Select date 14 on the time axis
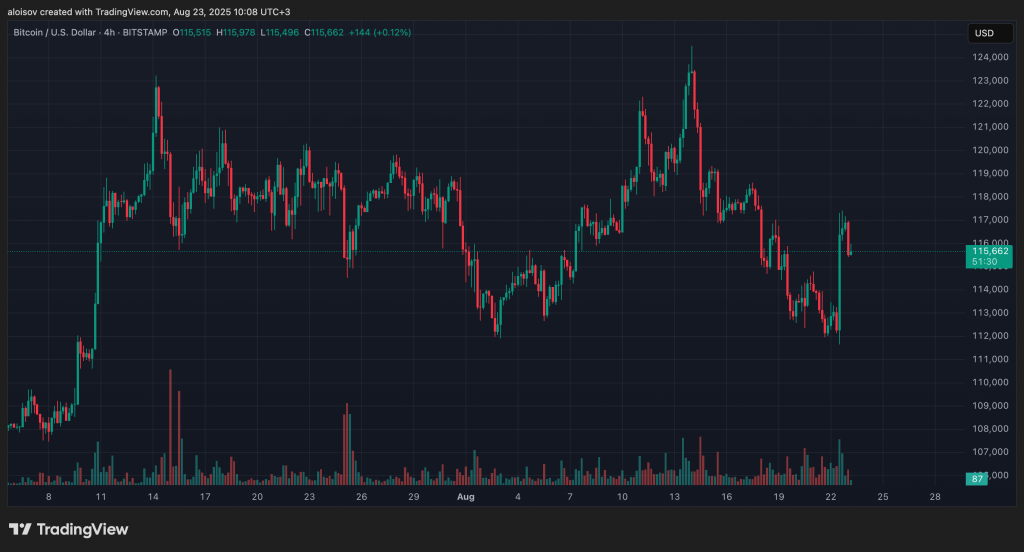This screenshot has width=1024, height=552. coord(153,496)
